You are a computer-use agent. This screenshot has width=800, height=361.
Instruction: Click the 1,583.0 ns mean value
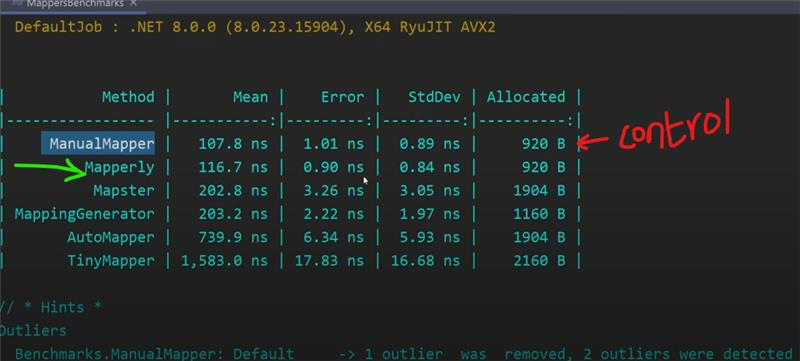(224, 261)
